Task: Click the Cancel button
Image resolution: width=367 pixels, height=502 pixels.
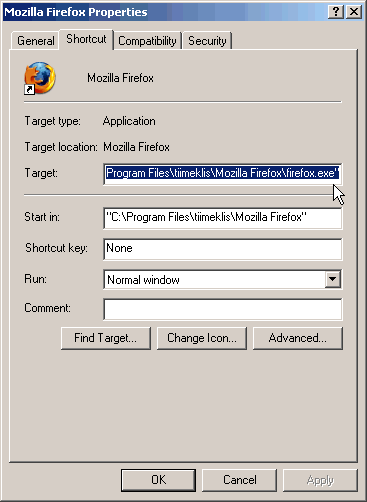Action: point(239,480)
